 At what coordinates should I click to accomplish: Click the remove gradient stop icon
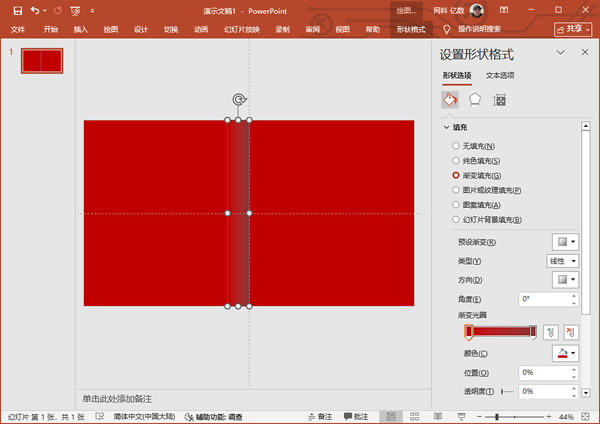pos(570,332)
